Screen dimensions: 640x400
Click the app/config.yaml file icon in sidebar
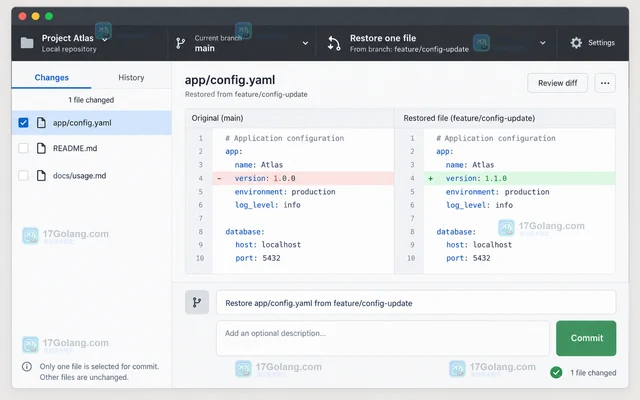[x=41, y=123]
